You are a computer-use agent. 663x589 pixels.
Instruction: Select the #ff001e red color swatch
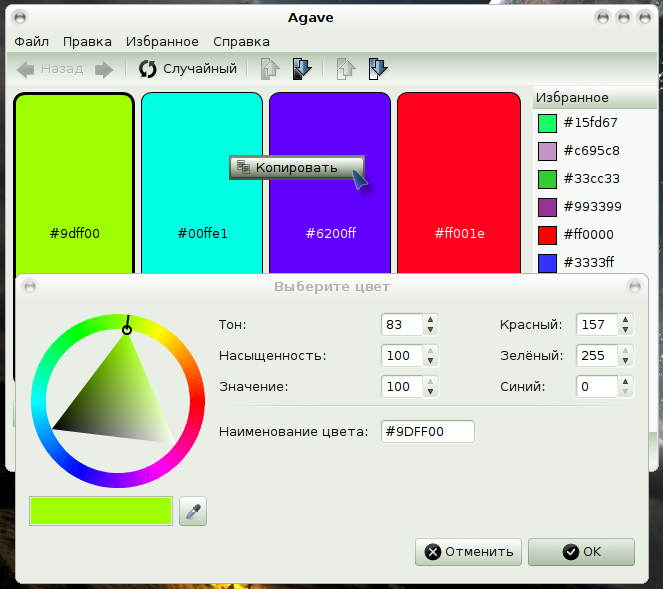(459, 183)
